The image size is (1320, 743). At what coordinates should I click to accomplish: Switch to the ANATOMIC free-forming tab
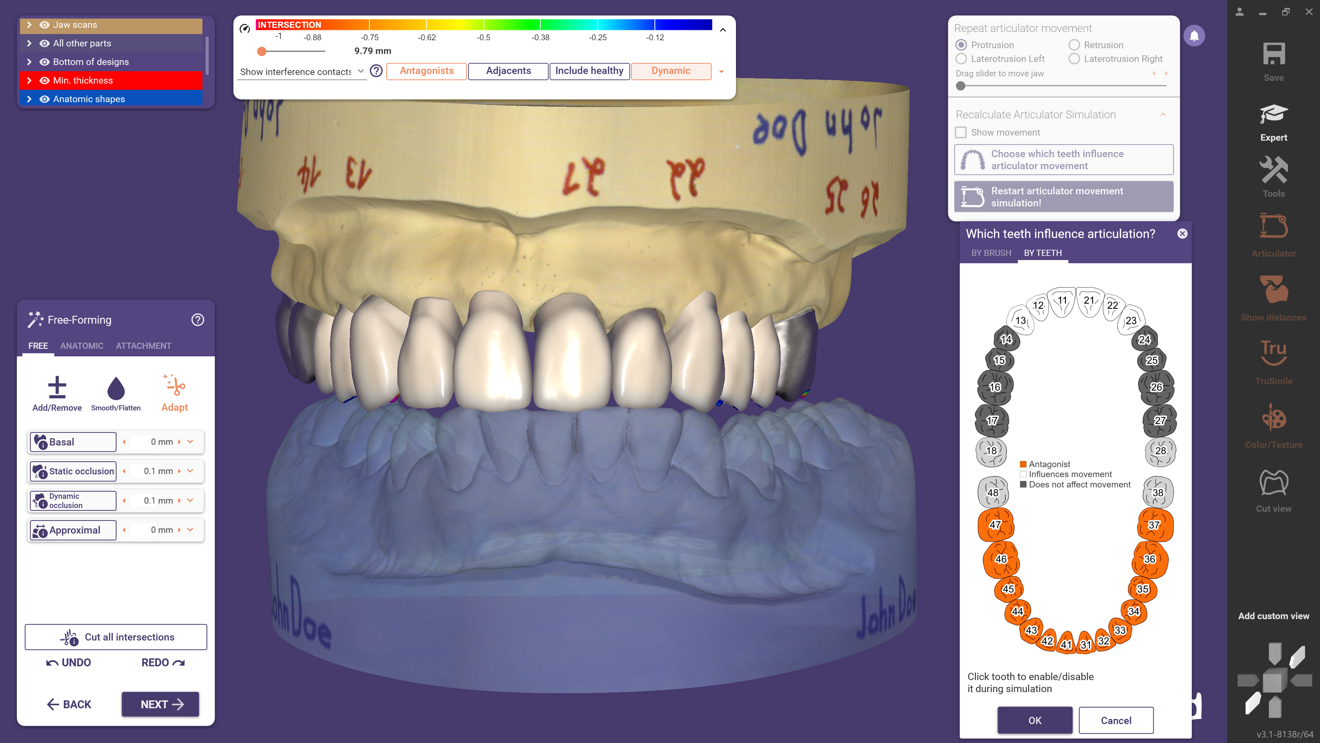click(x=82, y=346)
